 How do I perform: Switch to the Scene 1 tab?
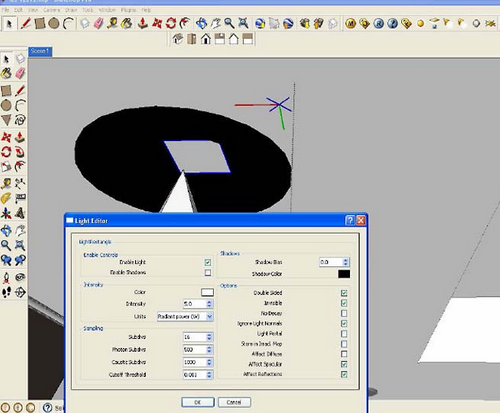pyautogui.click(x=40, y=51)
